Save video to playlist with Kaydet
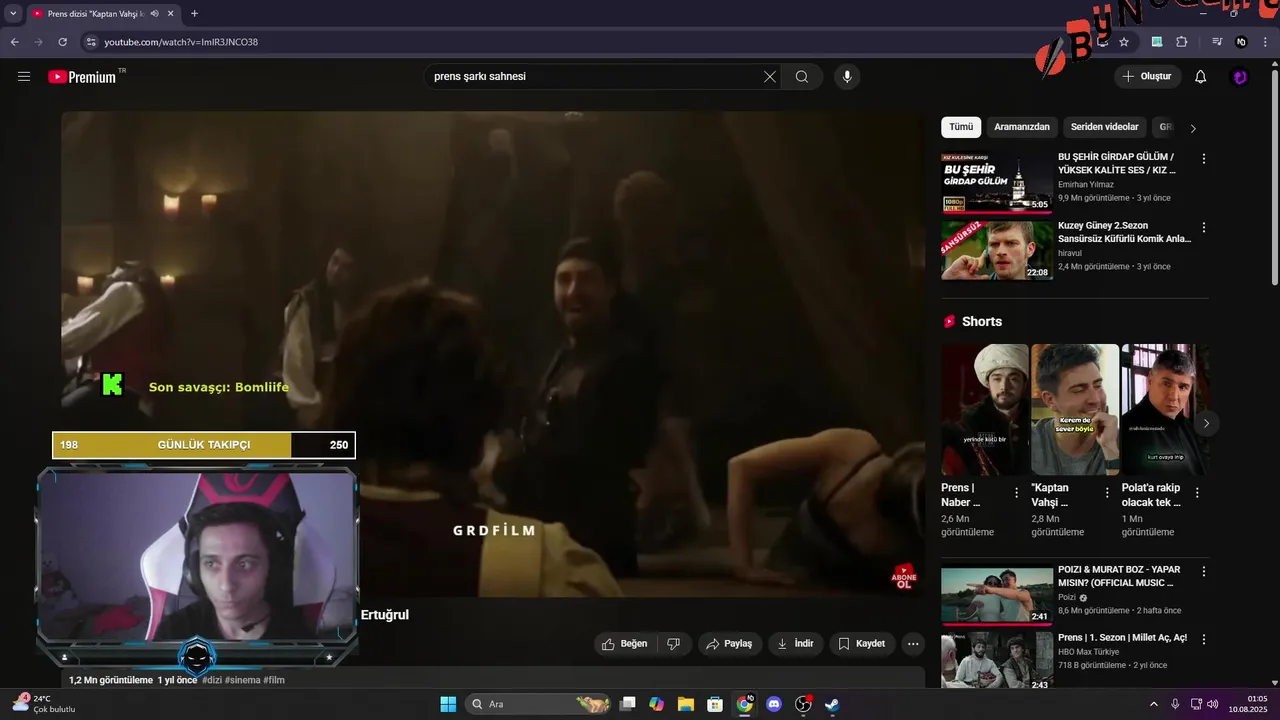Image resolution: width=1280 pixels, height=720 pixels. coord(862,644)
